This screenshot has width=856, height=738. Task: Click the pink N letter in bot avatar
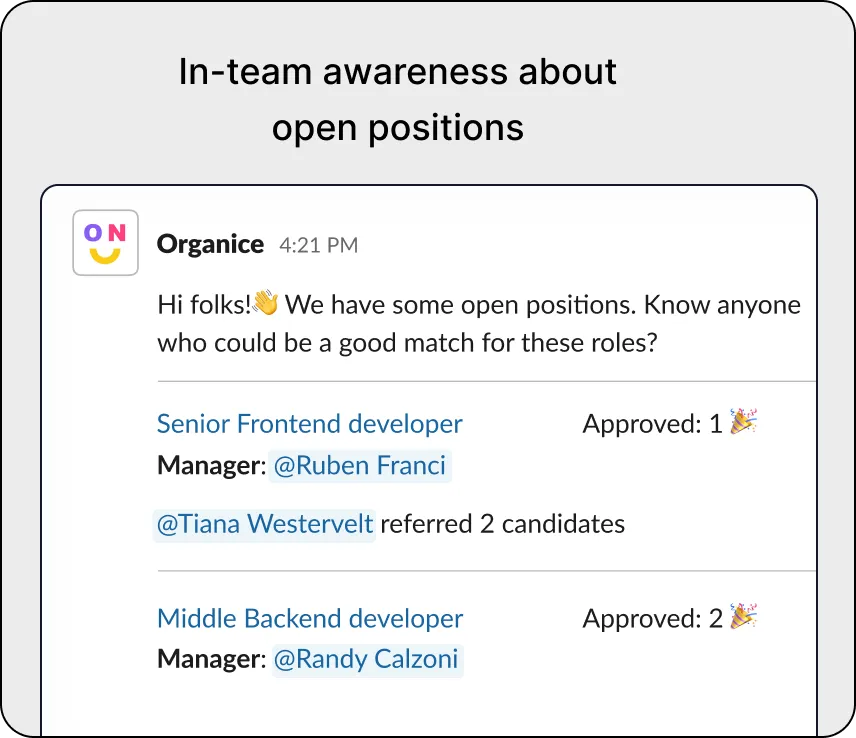tap(118, 231)
